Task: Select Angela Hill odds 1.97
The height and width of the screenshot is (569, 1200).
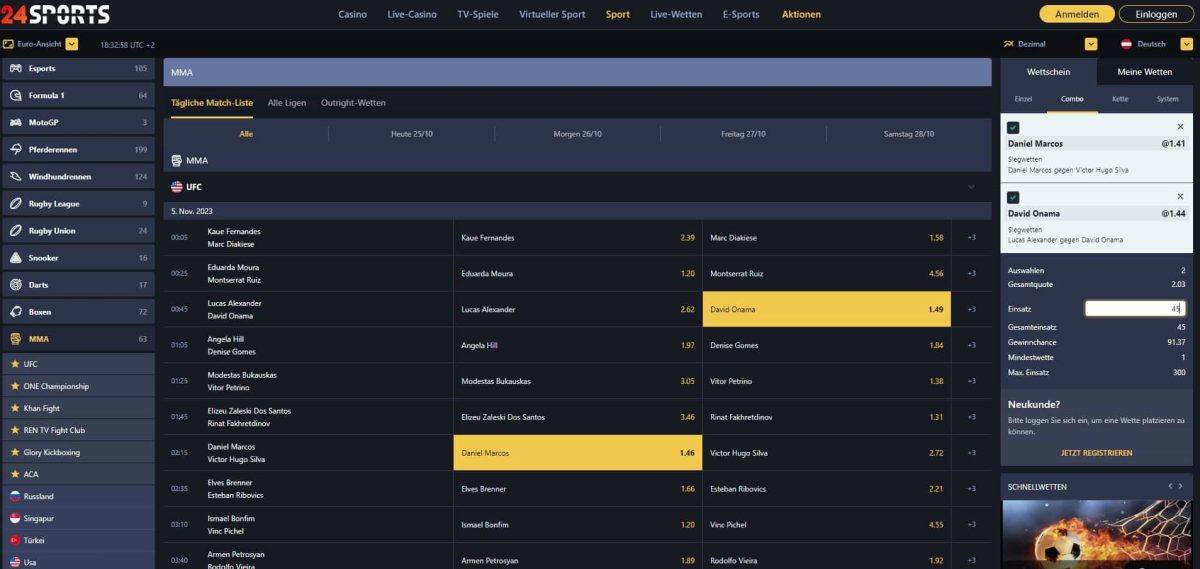Action: tap(578, 345)
